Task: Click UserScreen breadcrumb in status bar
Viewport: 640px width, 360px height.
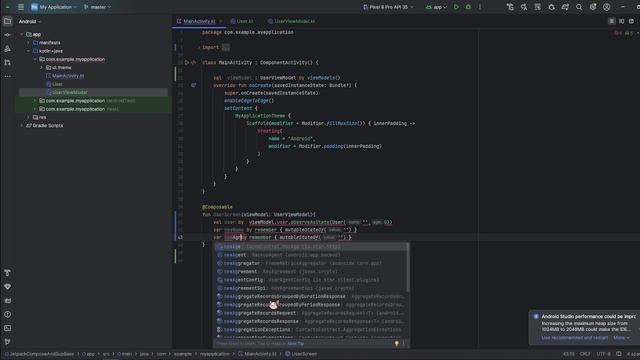Action: pos(301,354)
